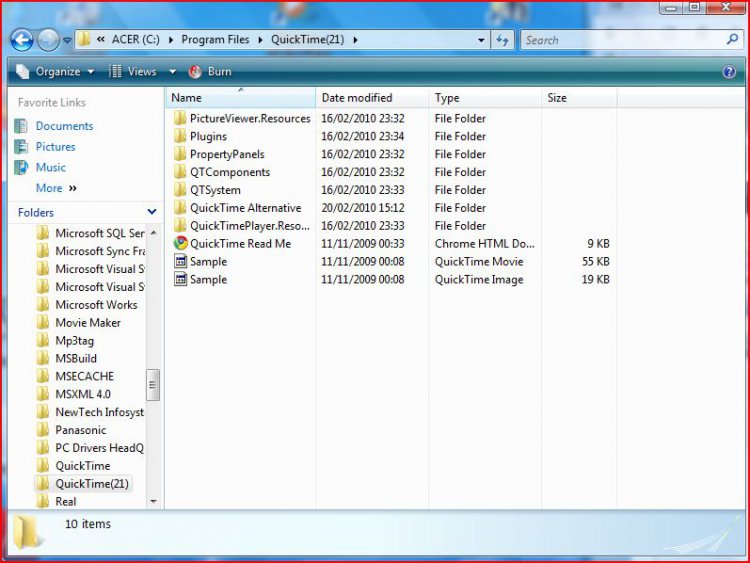Select PropertyPanels folder

(x=227, y=155)
